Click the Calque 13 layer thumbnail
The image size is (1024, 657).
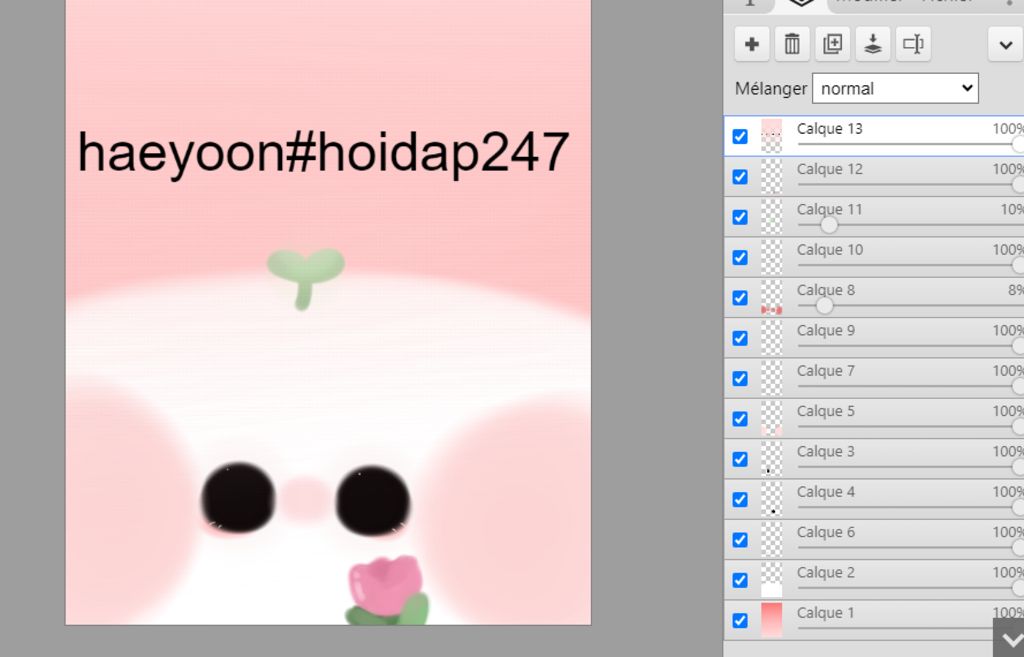(771, 136)
